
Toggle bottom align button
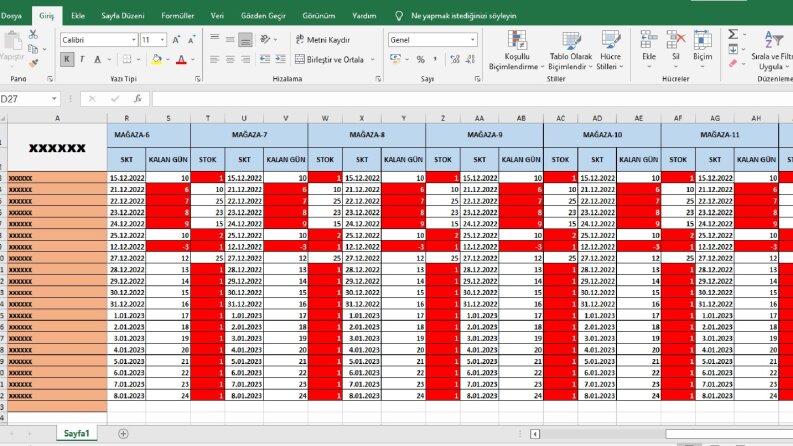(245, 40)
